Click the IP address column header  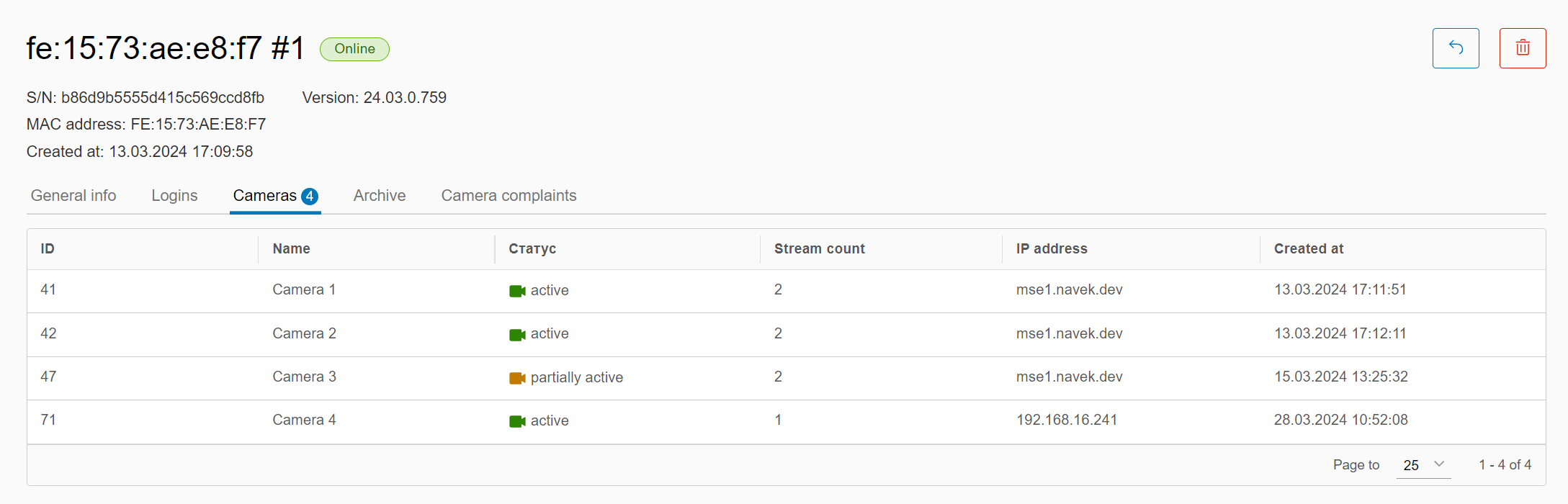click(x=1051, y=249)
